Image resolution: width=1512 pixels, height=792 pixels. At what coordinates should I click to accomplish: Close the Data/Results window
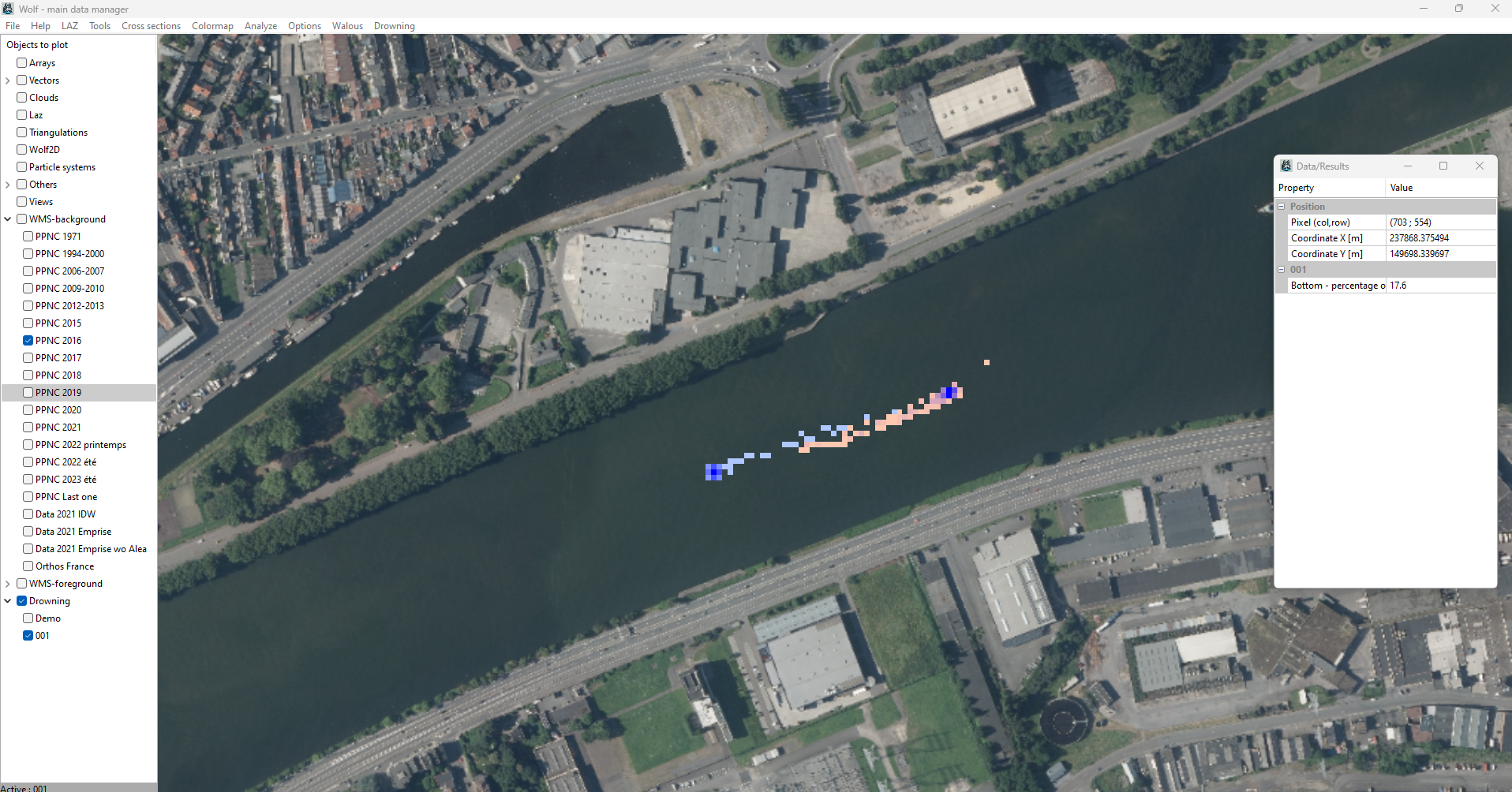pos(1480,166)
